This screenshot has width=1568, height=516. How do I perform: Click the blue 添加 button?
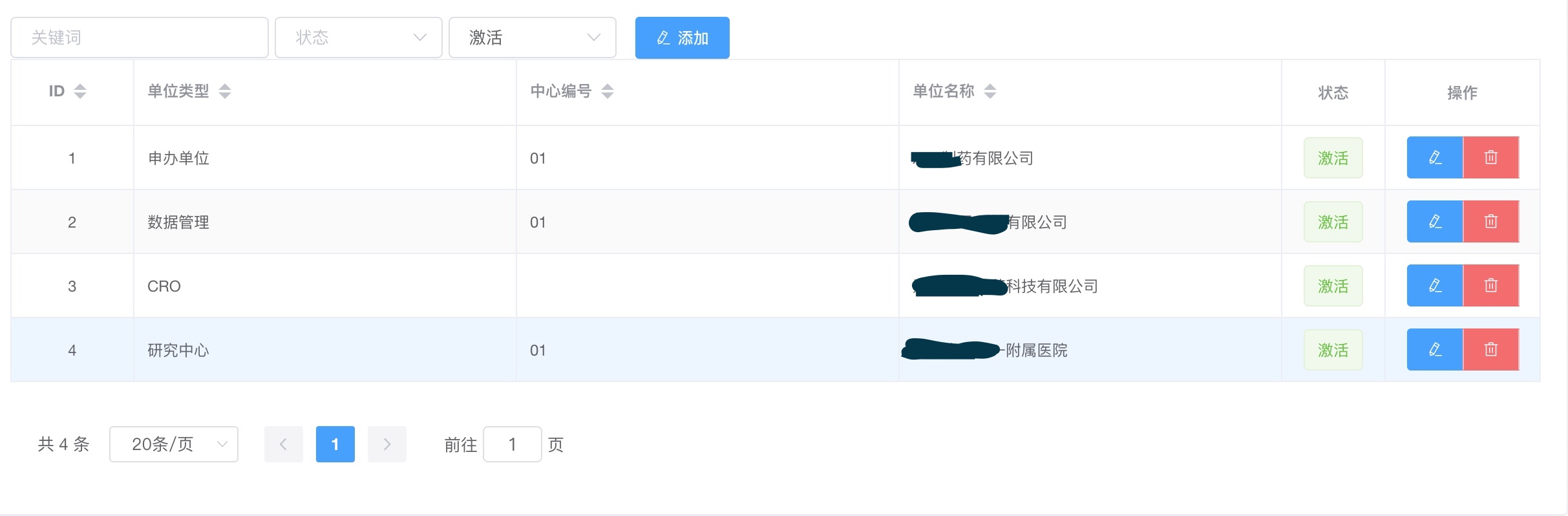682,38
